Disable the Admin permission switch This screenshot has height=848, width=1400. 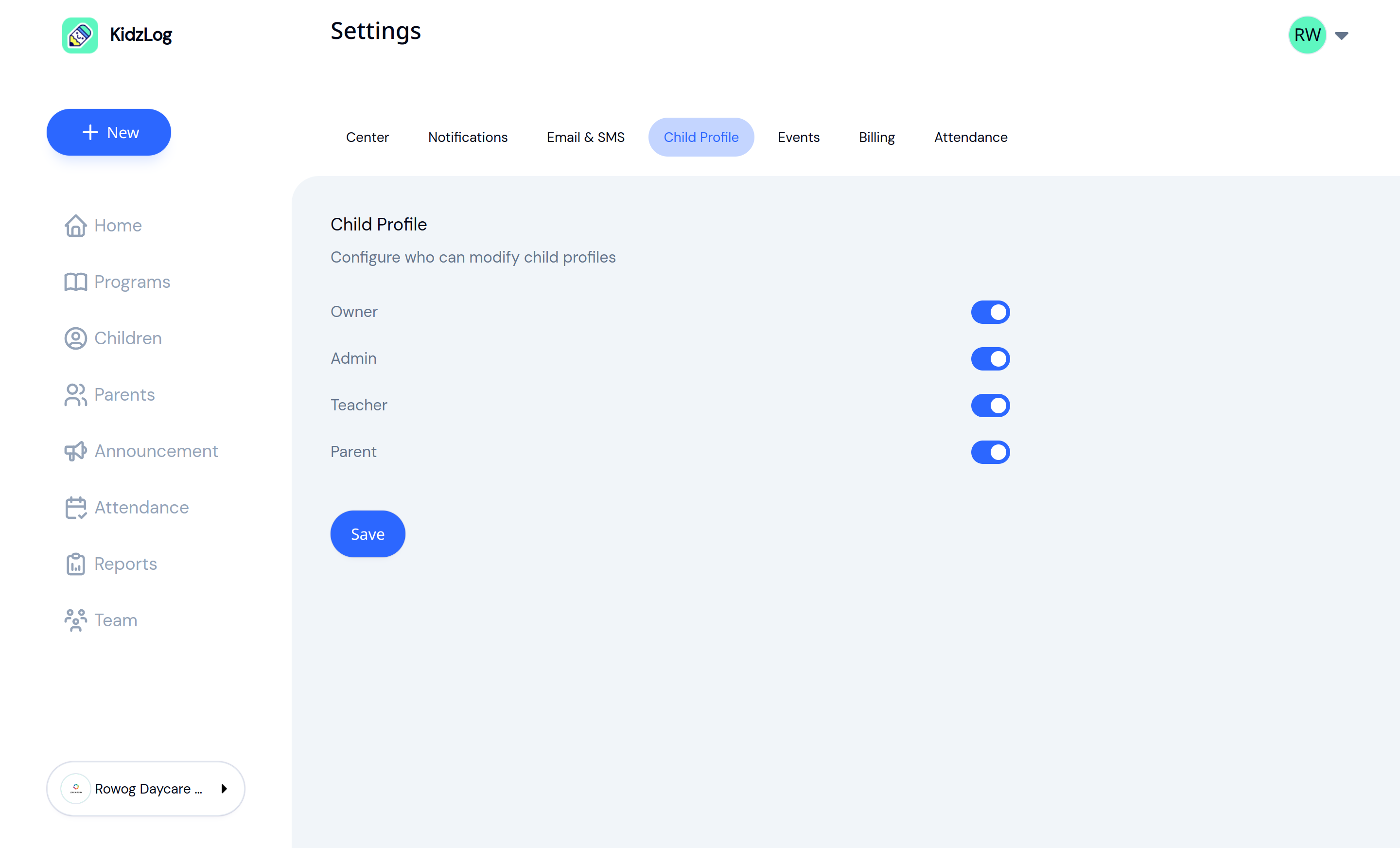(x=990, y=359)
